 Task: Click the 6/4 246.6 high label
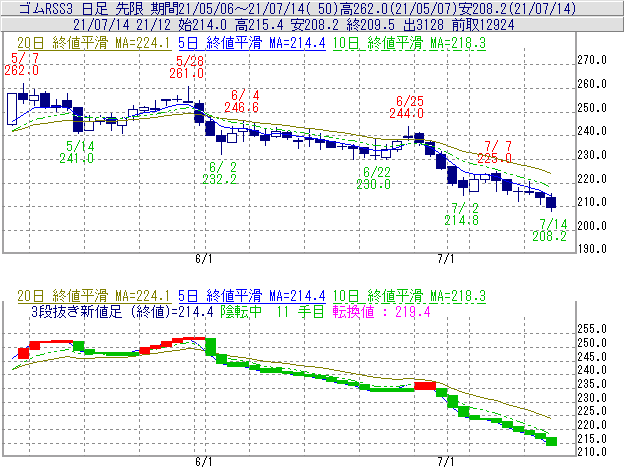pyautogui.click(x=242, y=101)
